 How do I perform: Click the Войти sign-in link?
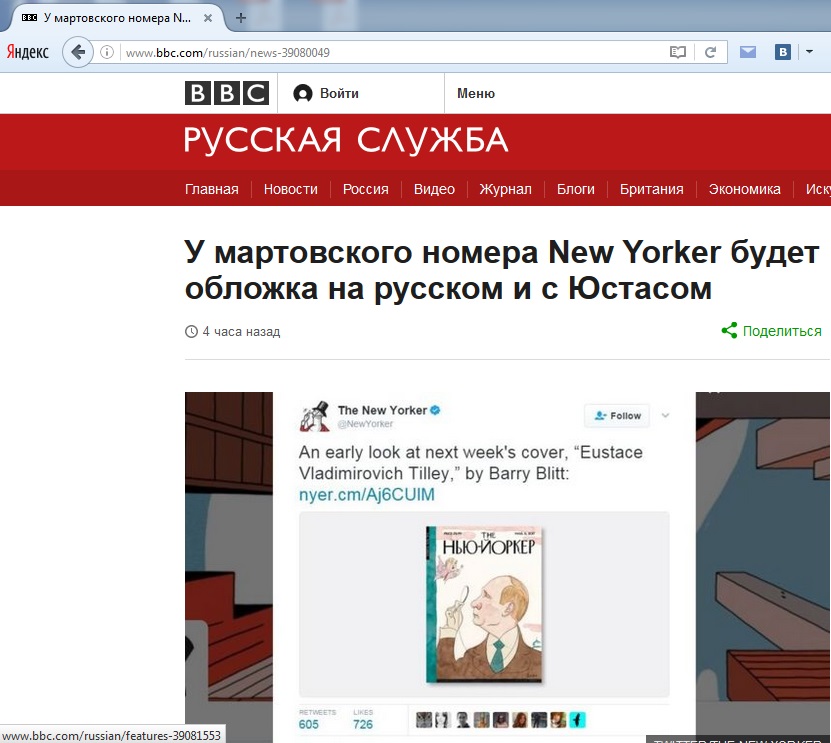(326, 93)
